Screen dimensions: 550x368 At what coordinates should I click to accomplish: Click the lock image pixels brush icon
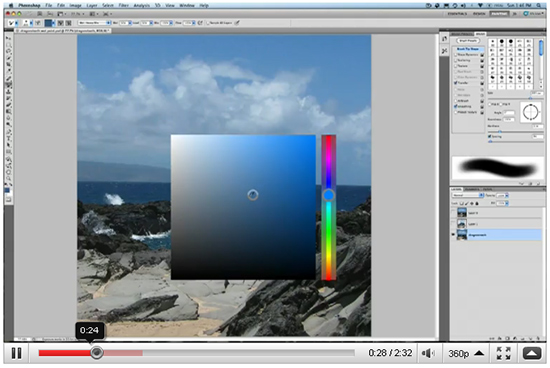coord(467,203)
